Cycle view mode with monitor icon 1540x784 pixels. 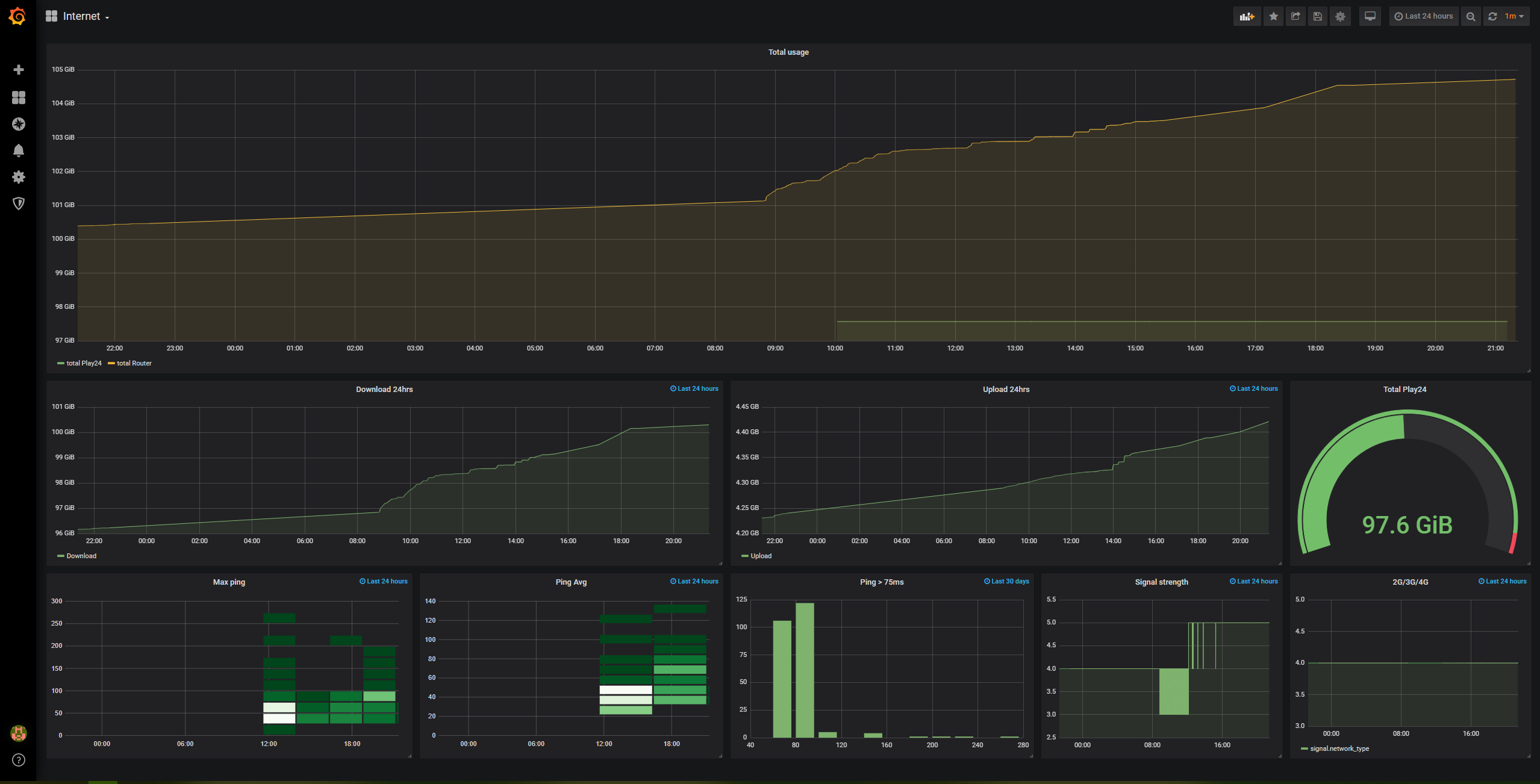coord(1370,16)
